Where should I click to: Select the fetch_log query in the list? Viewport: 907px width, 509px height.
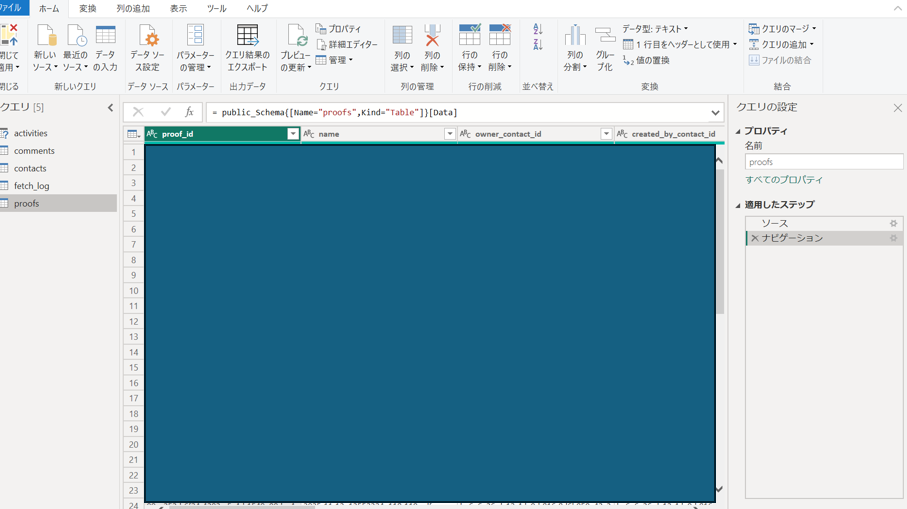32,186
